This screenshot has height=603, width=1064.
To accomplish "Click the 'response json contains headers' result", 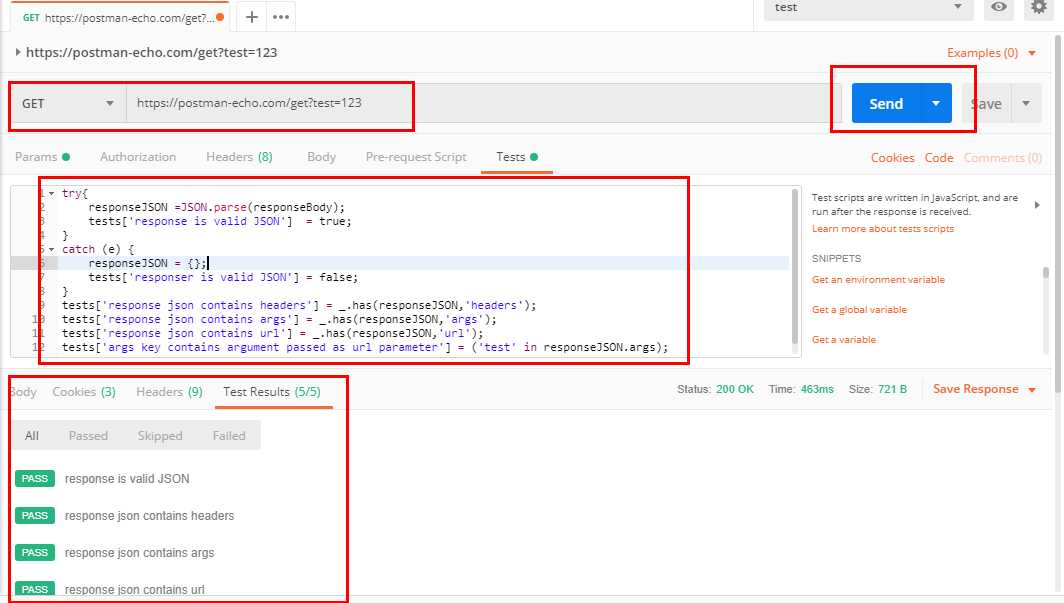I will 149,516.
